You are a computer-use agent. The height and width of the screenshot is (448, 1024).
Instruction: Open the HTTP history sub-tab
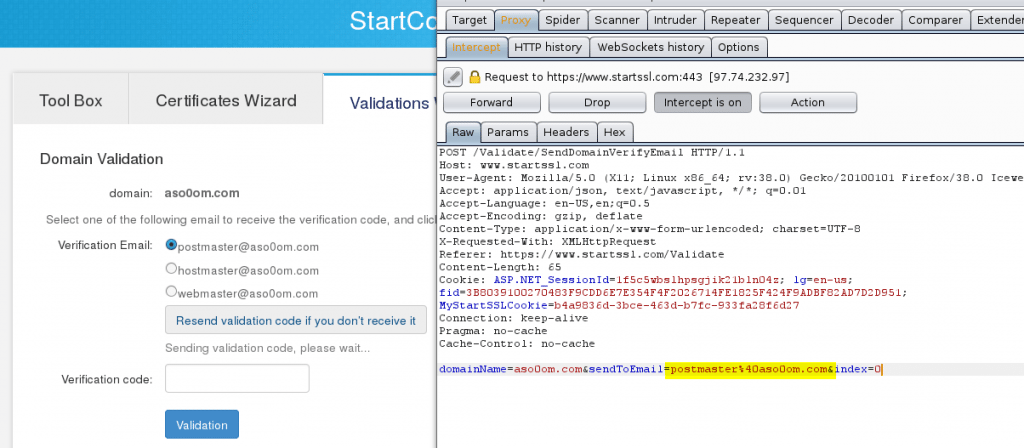point(548,47)
